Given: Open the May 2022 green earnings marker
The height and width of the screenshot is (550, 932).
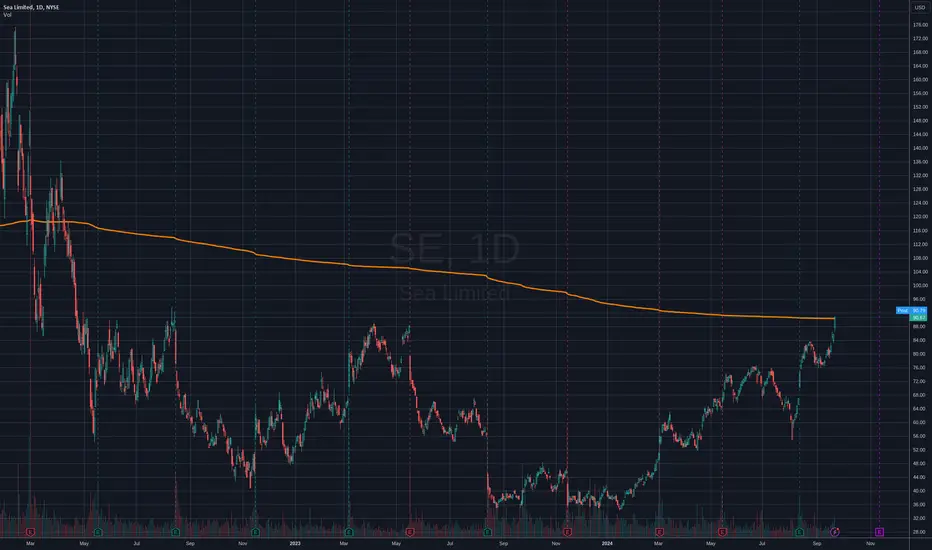Looking at the screenshot, I should click(x=98, y=532).
